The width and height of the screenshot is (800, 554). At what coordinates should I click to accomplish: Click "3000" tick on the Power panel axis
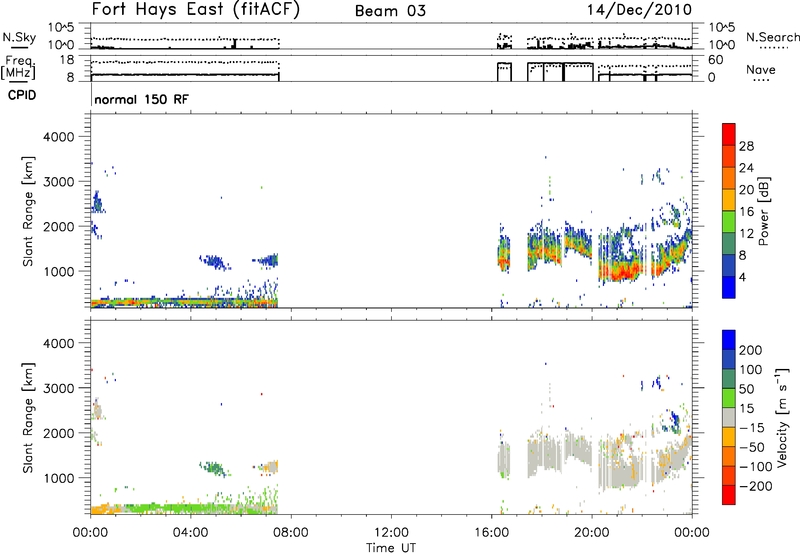[59, 182]
